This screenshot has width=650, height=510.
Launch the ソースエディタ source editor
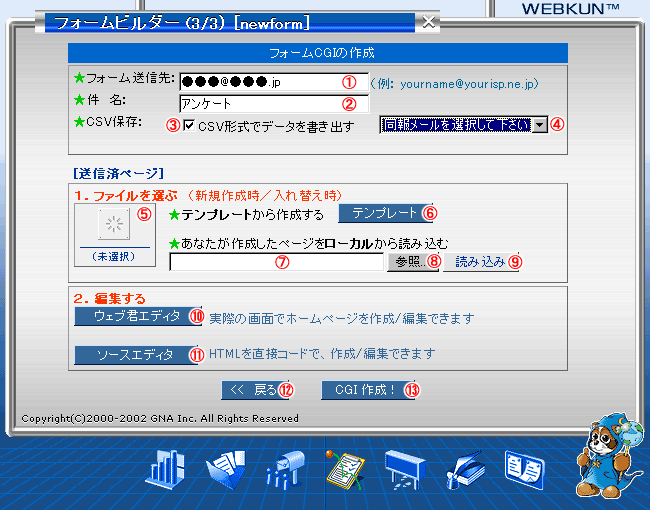[131, 354]
